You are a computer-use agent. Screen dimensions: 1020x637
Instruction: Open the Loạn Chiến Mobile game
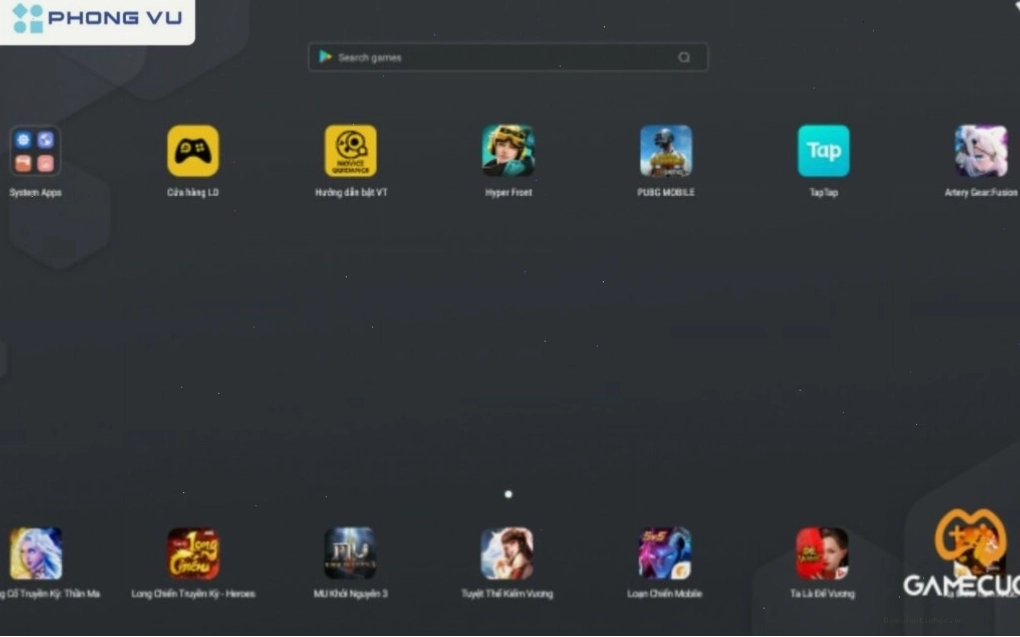665,553
